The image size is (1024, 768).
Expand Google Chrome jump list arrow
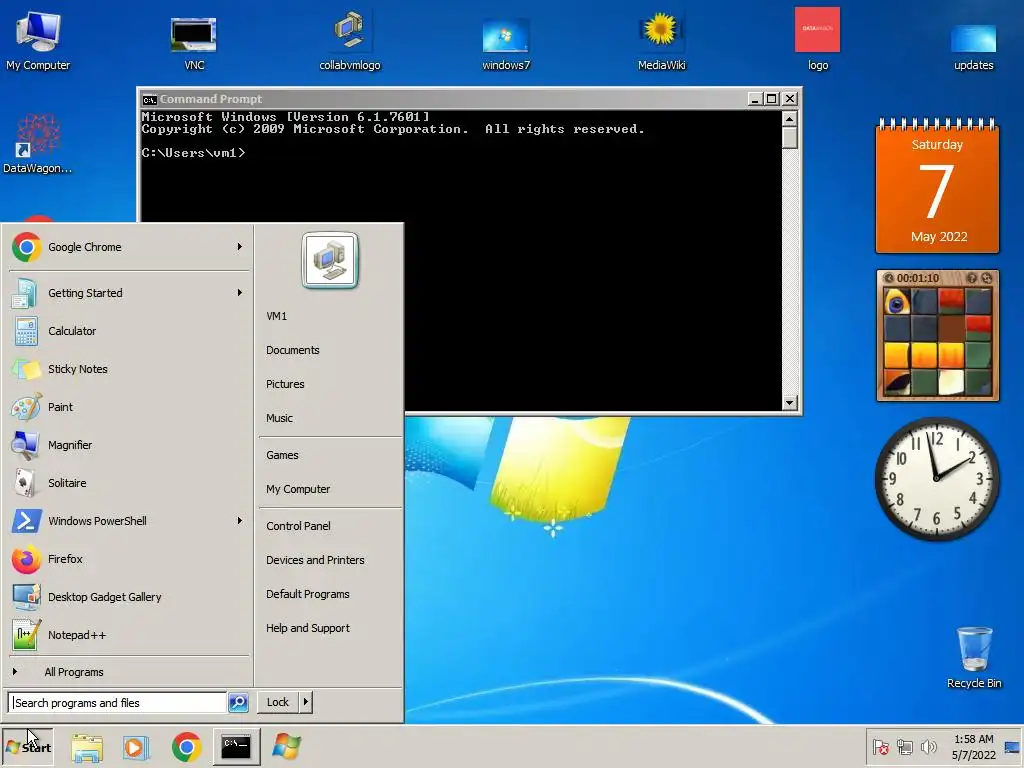[x=240, y=247]
